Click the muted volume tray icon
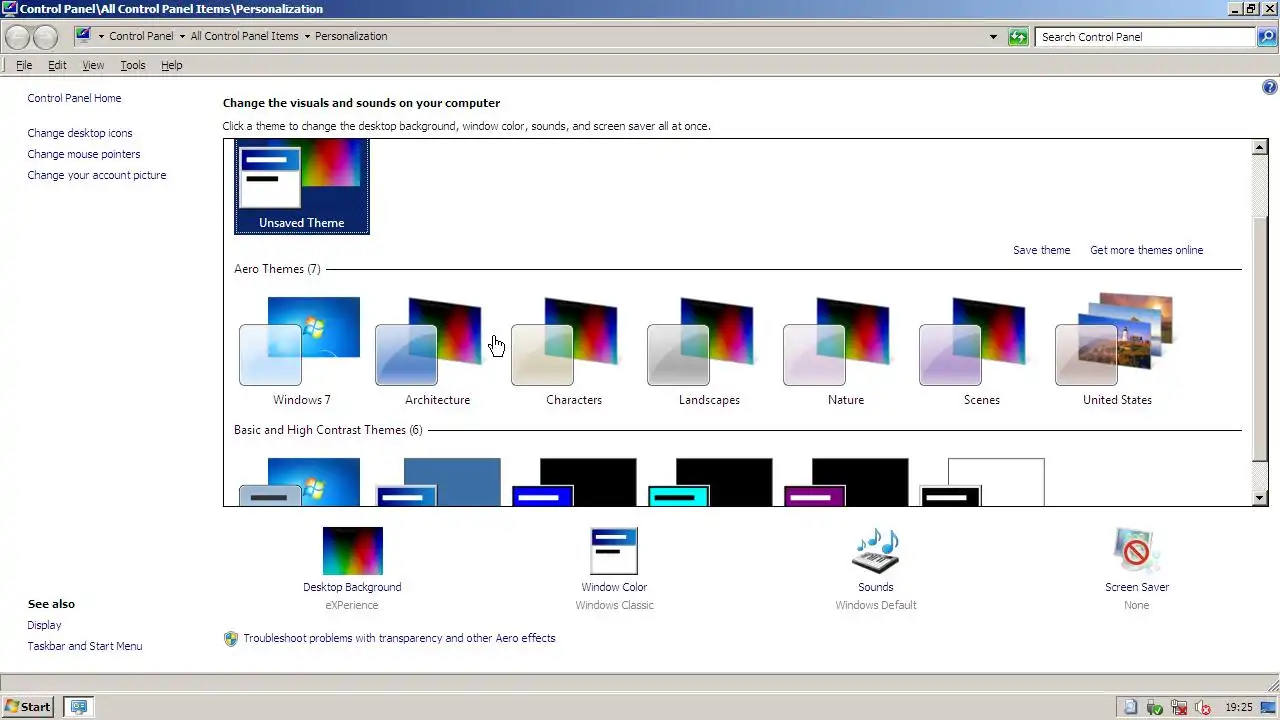 click(1203, 707)
